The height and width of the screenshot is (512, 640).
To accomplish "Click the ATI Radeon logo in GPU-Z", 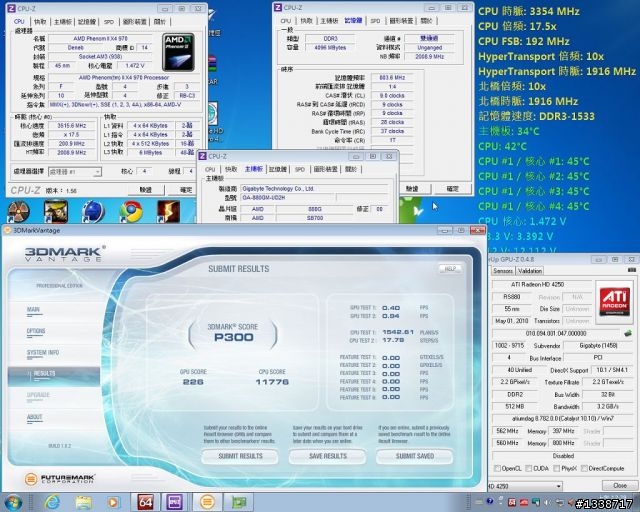I will [614, 303].
